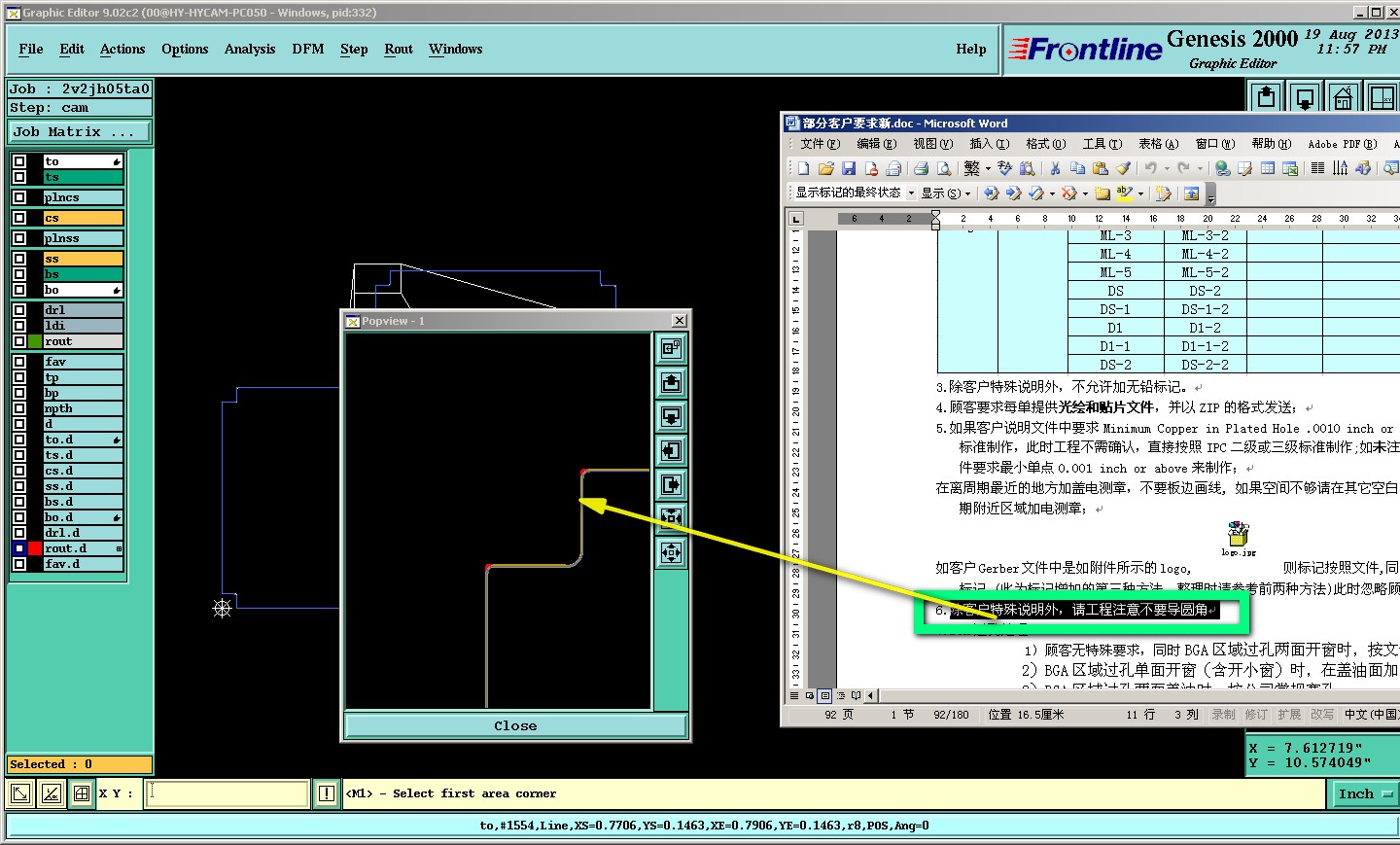Image resolution: width=1400 pixels, height=845 pixels.
Task: Click Reject Change icon in reviewing toolbar
Action: (x=1068, y=193)
